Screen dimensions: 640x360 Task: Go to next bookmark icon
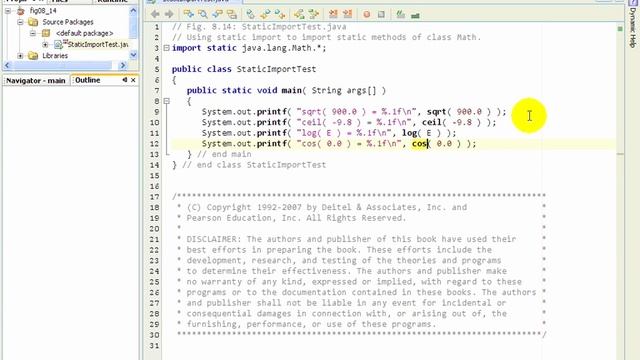[265, 14]
